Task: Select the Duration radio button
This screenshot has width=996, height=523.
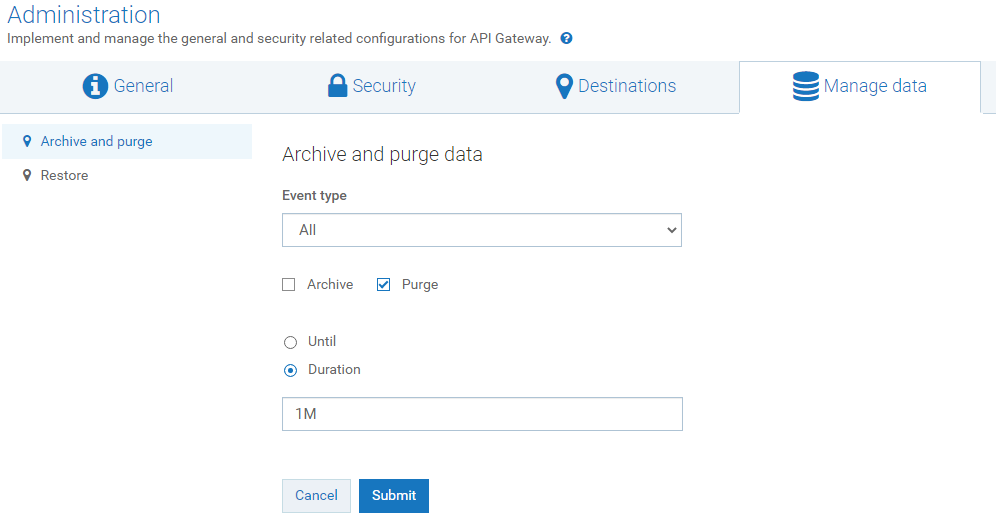Action: (x=291, y=370)
